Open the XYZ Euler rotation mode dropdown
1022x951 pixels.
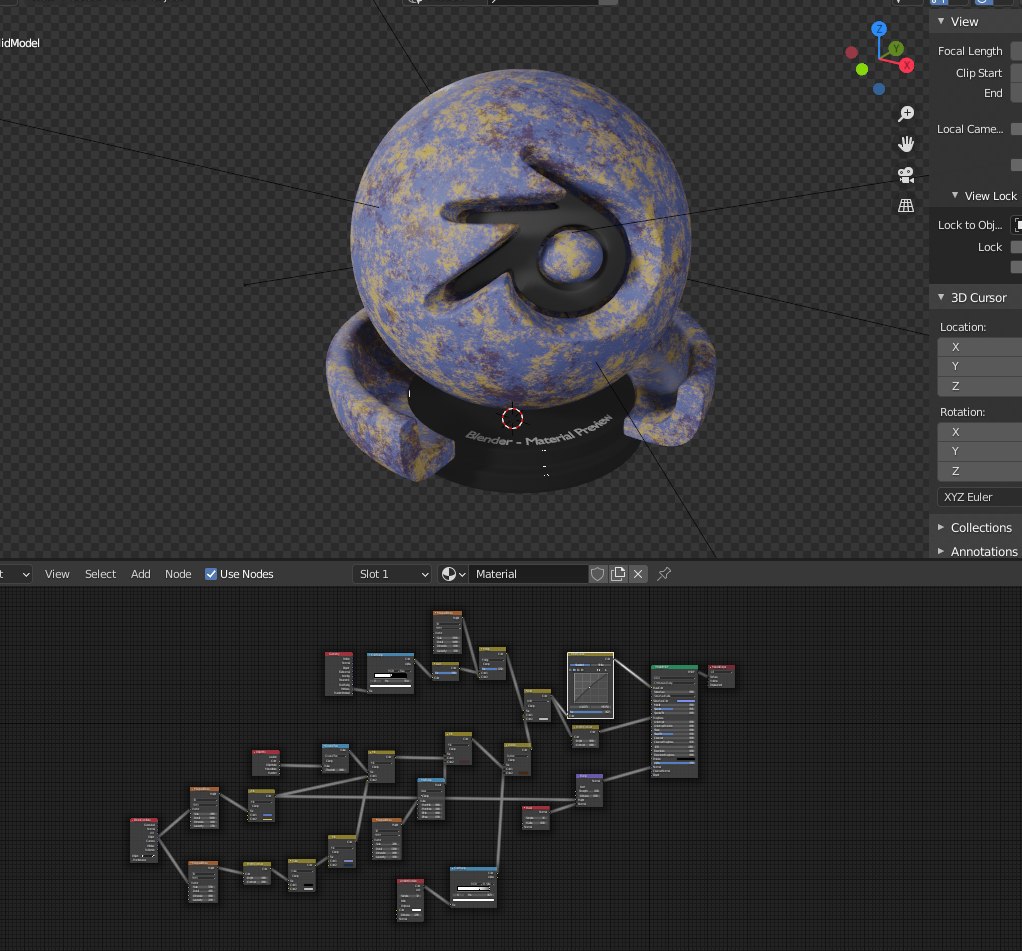click(x=980, y=497)
